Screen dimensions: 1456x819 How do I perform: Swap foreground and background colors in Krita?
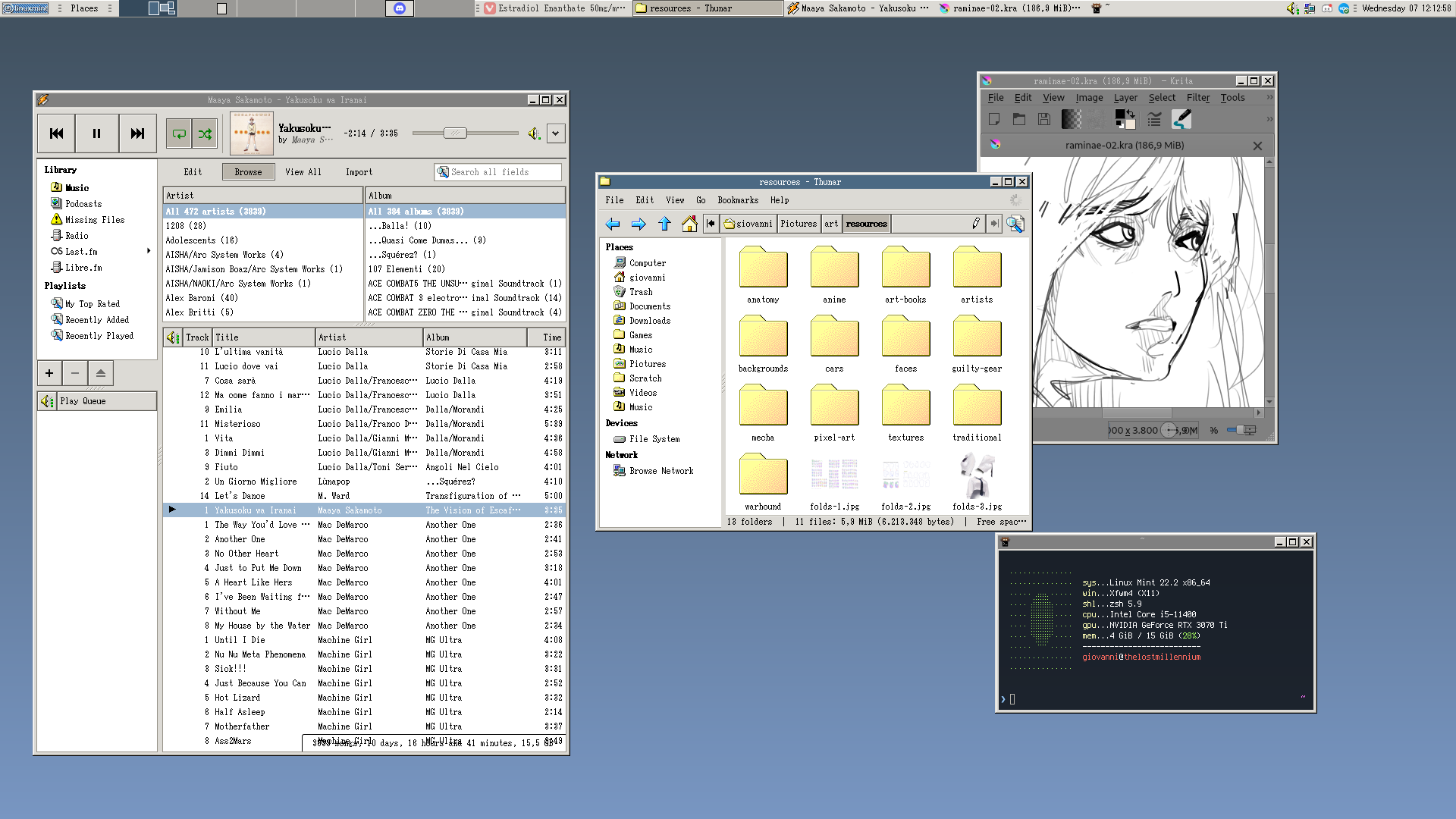click(1130, 114)
